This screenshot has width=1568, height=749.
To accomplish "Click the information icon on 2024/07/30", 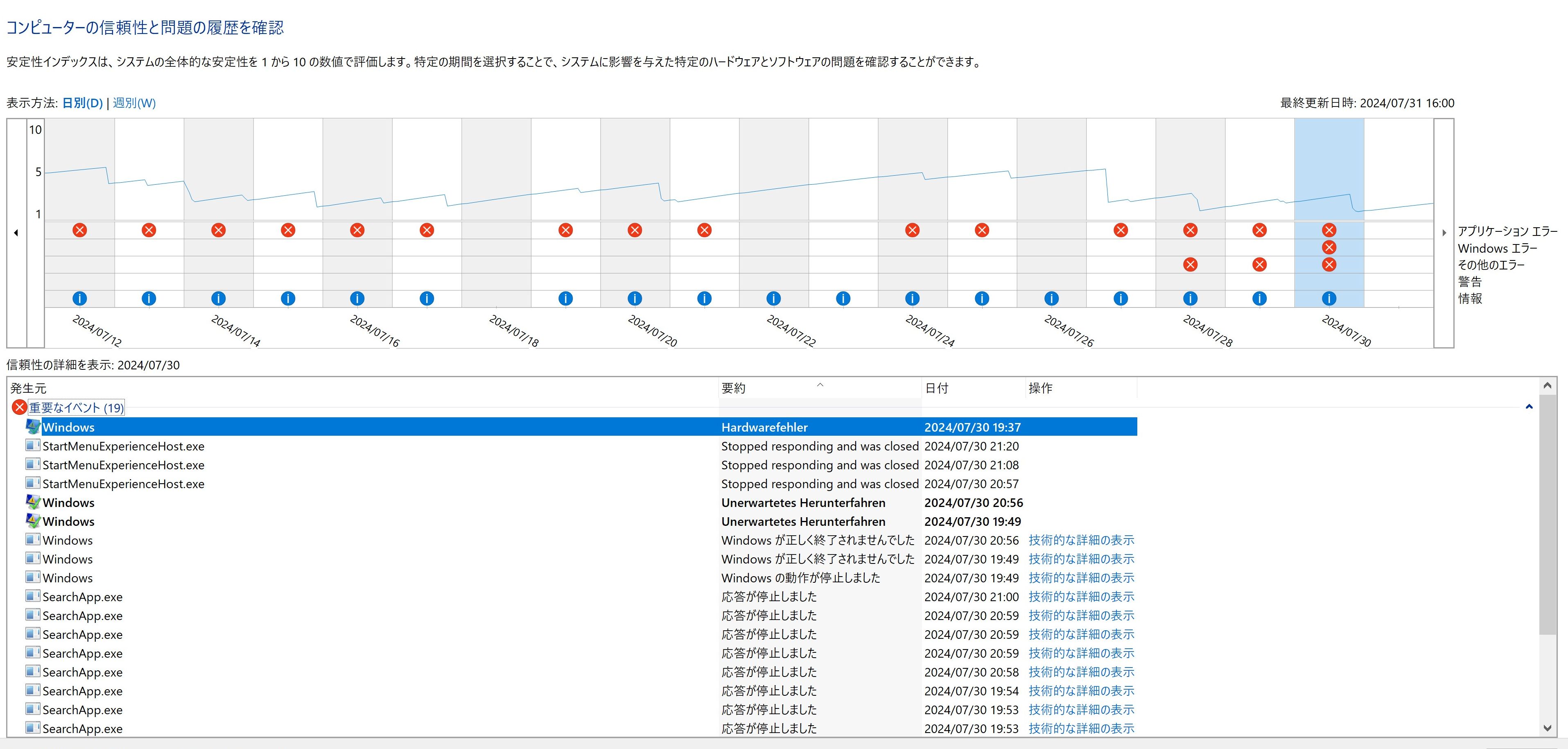I will (1329, 299).
